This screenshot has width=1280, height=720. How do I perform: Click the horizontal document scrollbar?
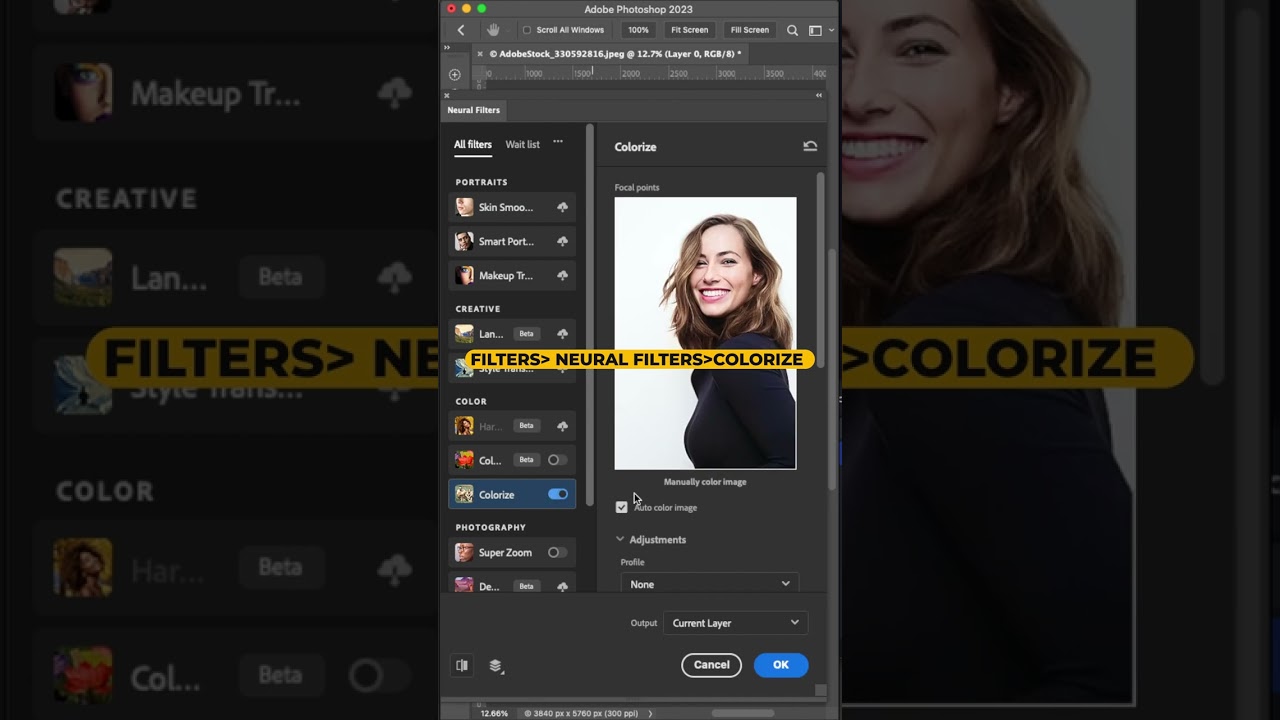pos(742,713)
